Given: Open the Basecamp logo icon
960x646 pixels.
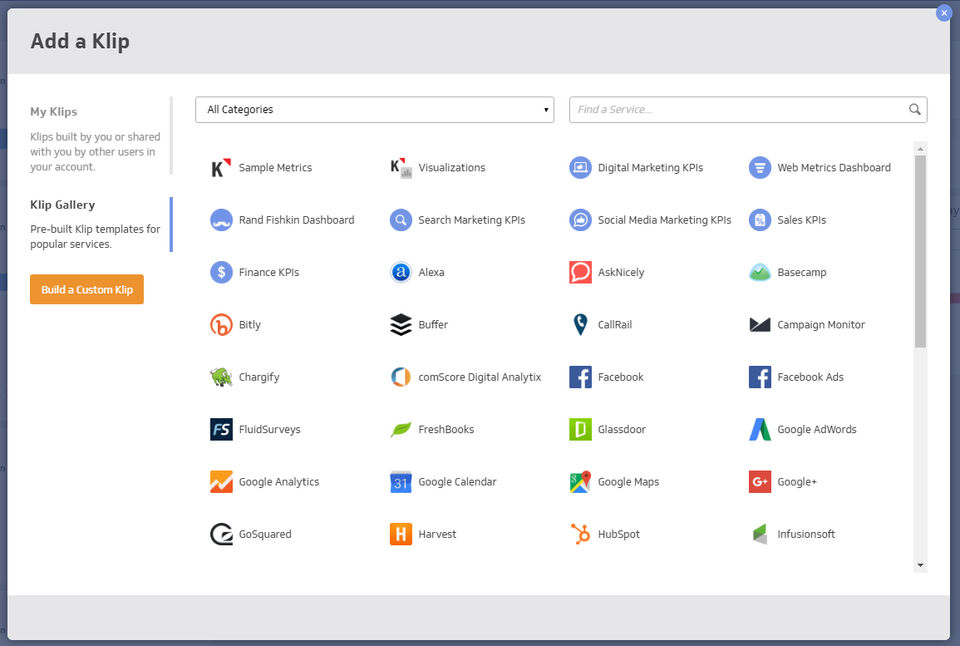Looking at the screenshot, I should coord(760,272).
